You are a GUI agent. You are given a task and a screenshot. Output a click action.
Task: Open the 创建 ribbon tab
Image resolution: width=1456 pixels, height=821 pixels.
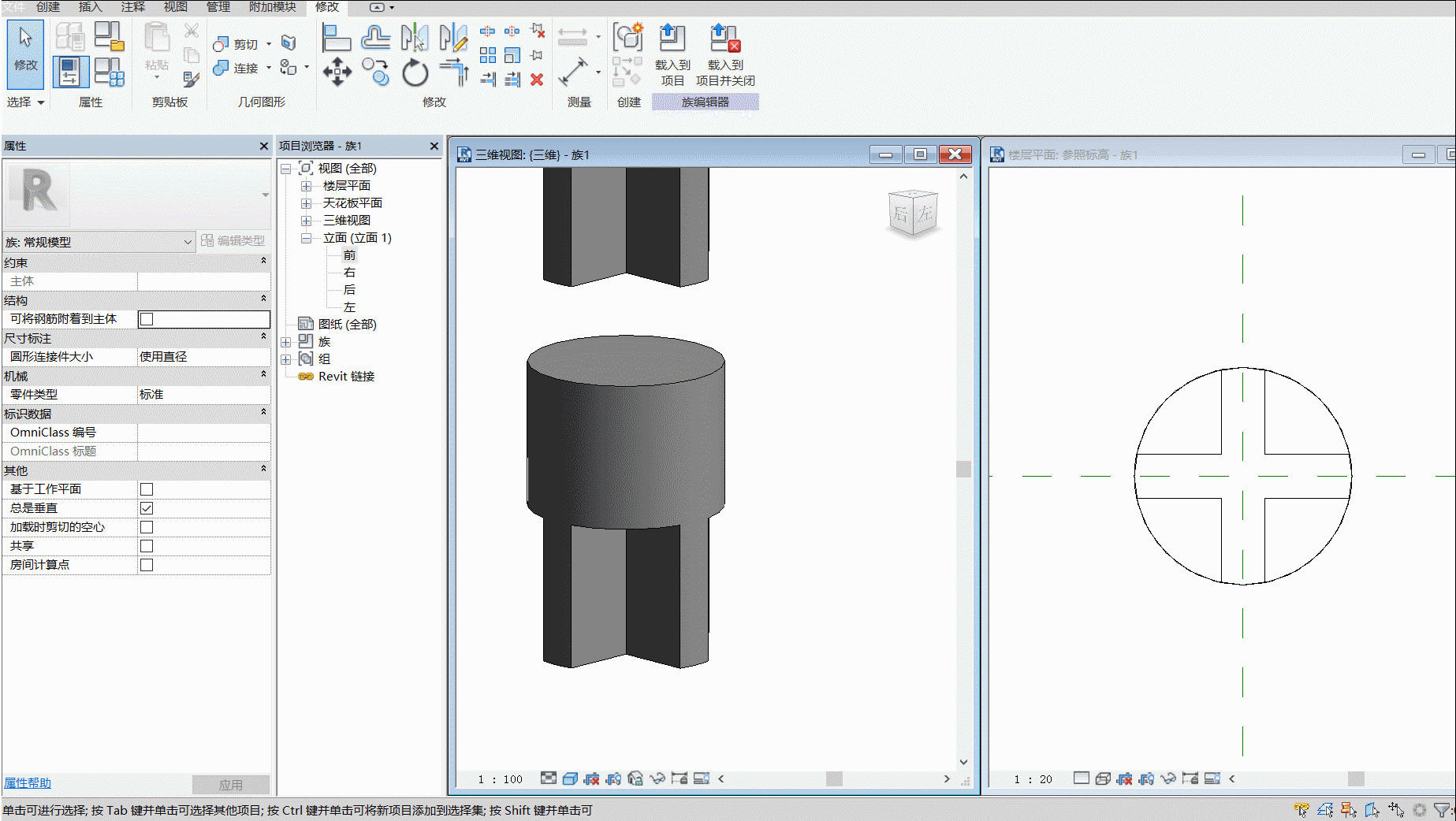[x=48, y=7]
